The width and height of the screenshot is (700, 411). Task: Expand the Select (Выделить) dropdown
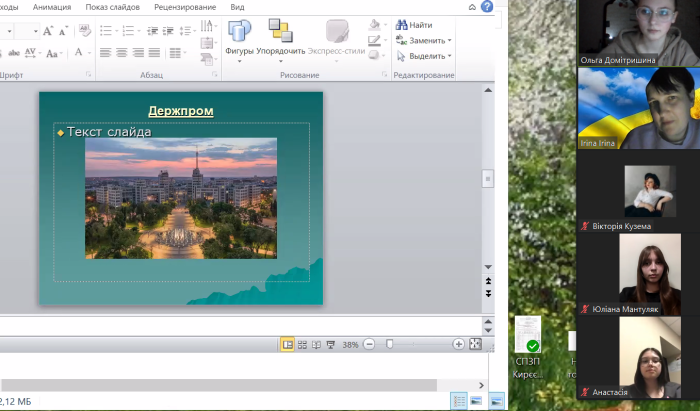coord(449,56)
